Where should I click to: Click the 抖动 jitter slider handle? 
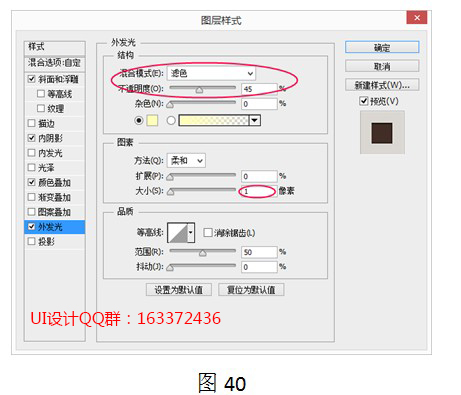click(x=170, y=268)
